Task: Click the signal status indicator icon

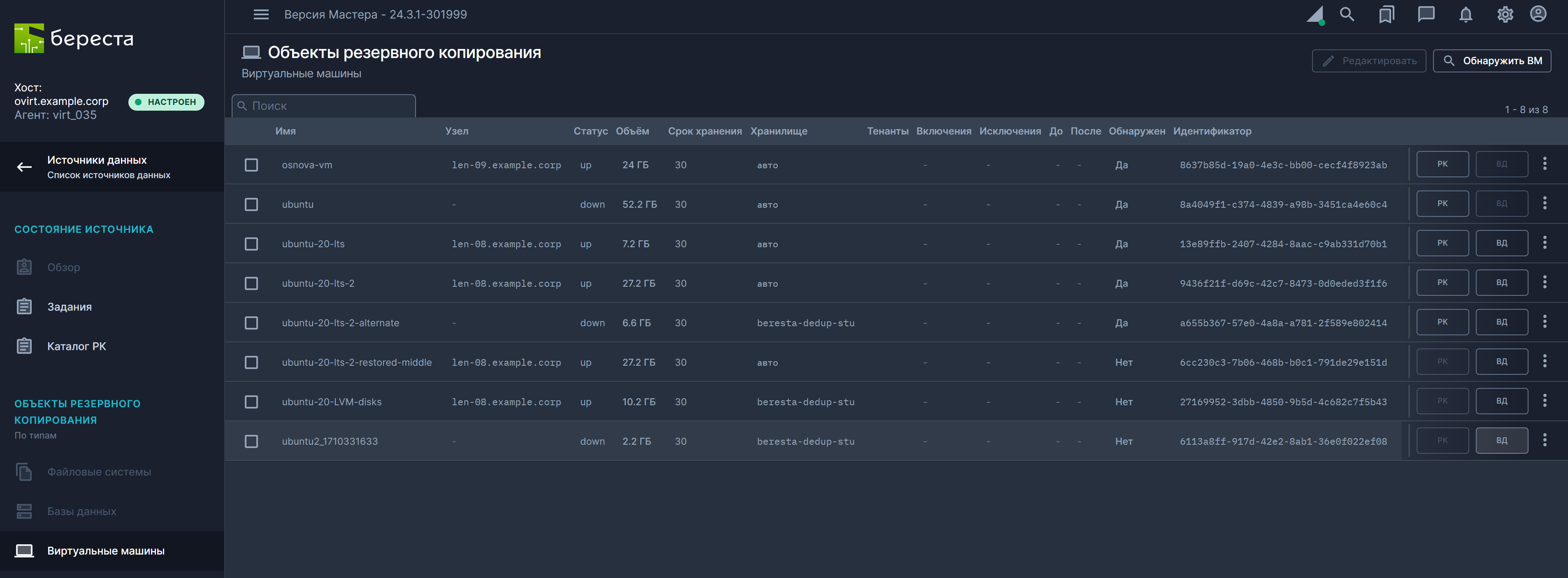Action: [x=1315, y=15]
